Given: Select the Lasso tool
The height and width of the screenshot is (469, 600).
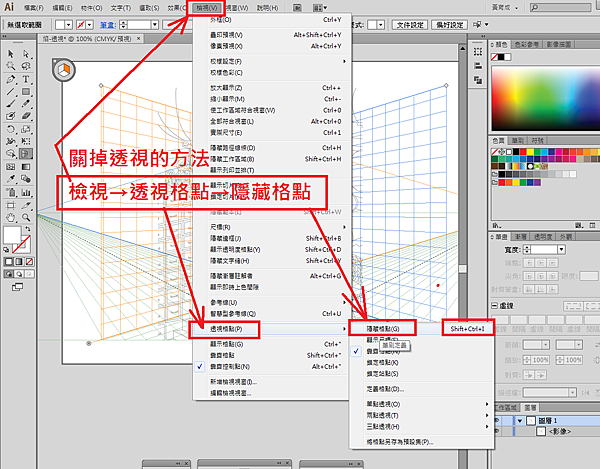Looking at the screenshot, I should tap(26, 66).
